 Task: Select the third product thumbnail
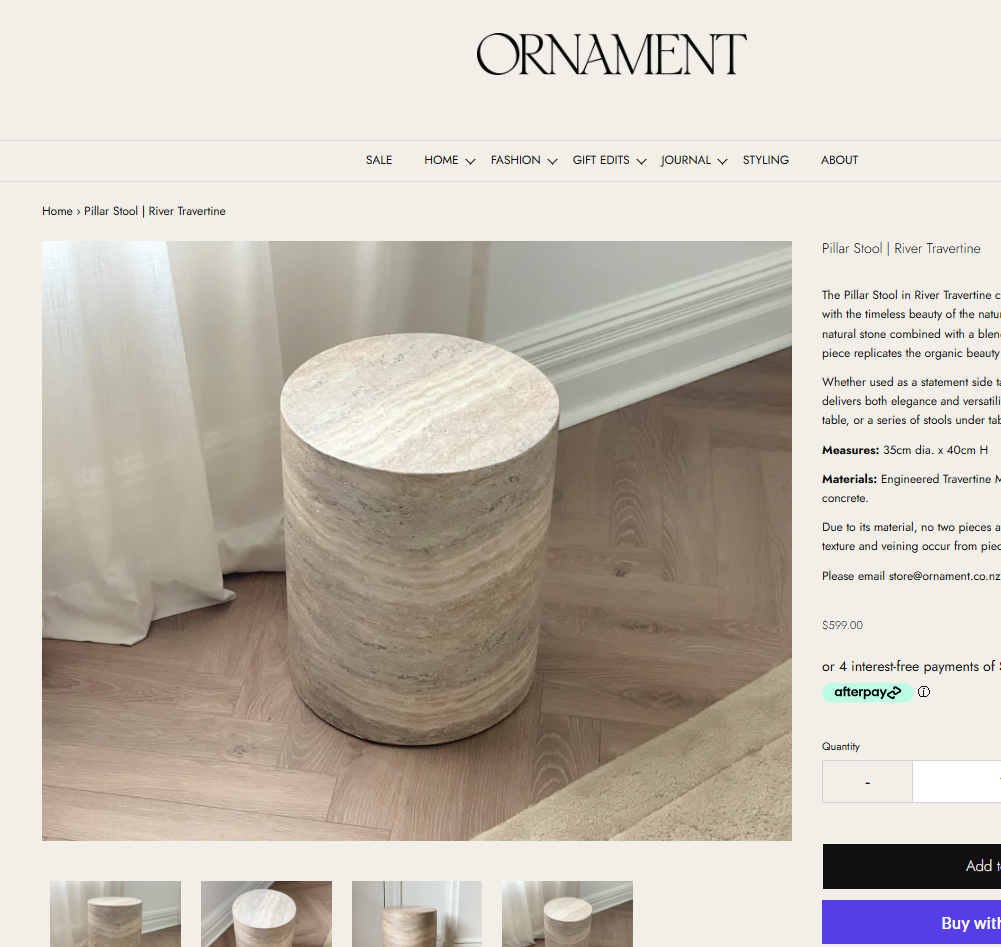point(417,914)
